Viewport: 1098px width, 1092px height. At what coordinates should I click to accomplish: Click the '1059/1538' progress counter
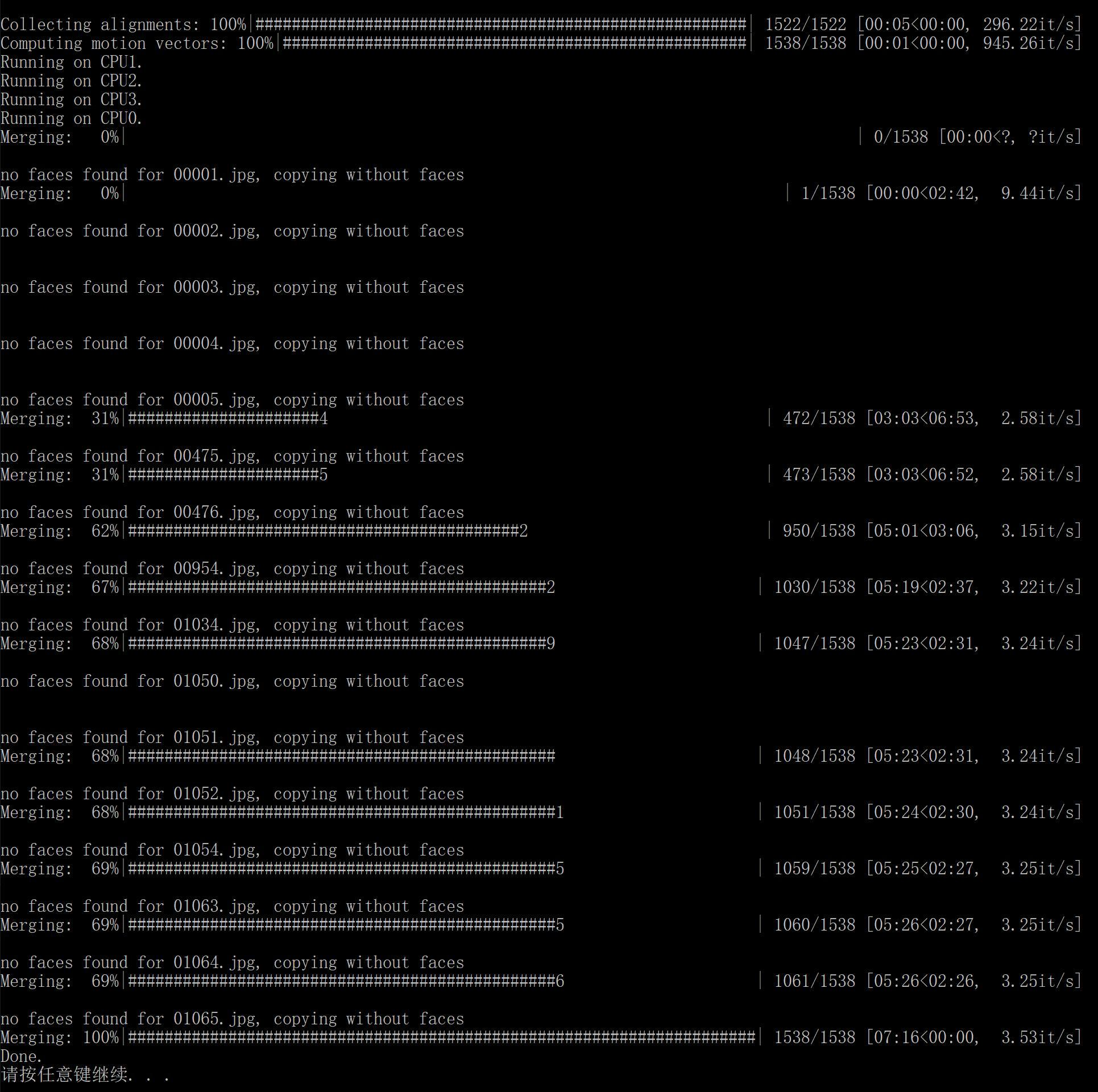pos(814,869)
